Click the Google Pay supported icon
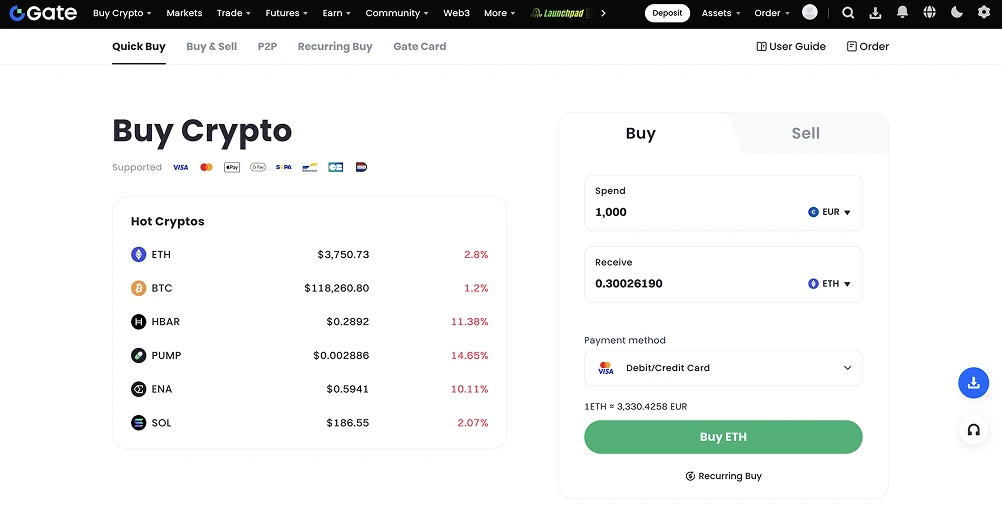 point(258,167)
